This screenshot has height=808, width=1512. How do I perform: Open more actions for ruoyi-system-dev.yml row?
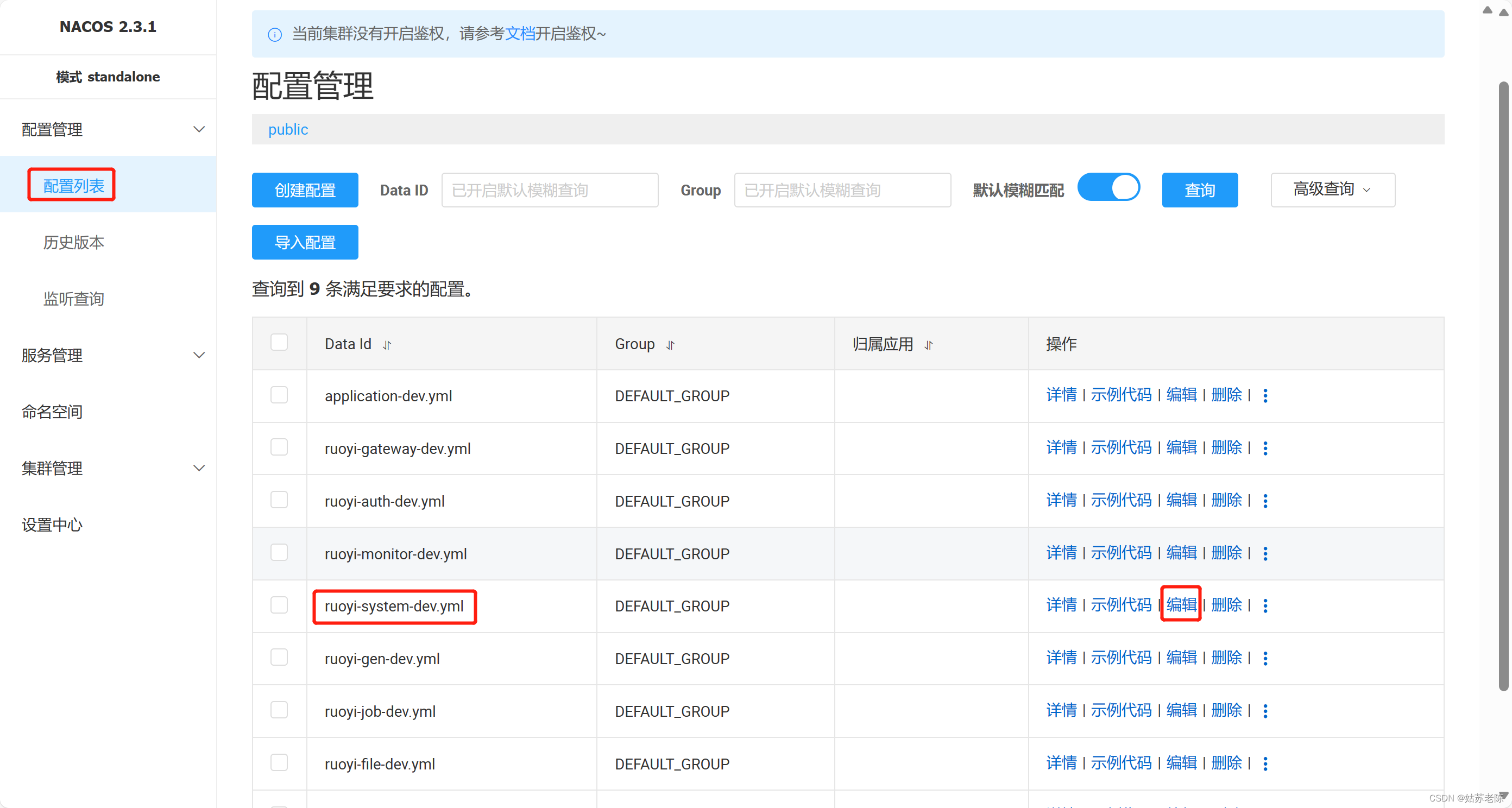coord(1265,606)
